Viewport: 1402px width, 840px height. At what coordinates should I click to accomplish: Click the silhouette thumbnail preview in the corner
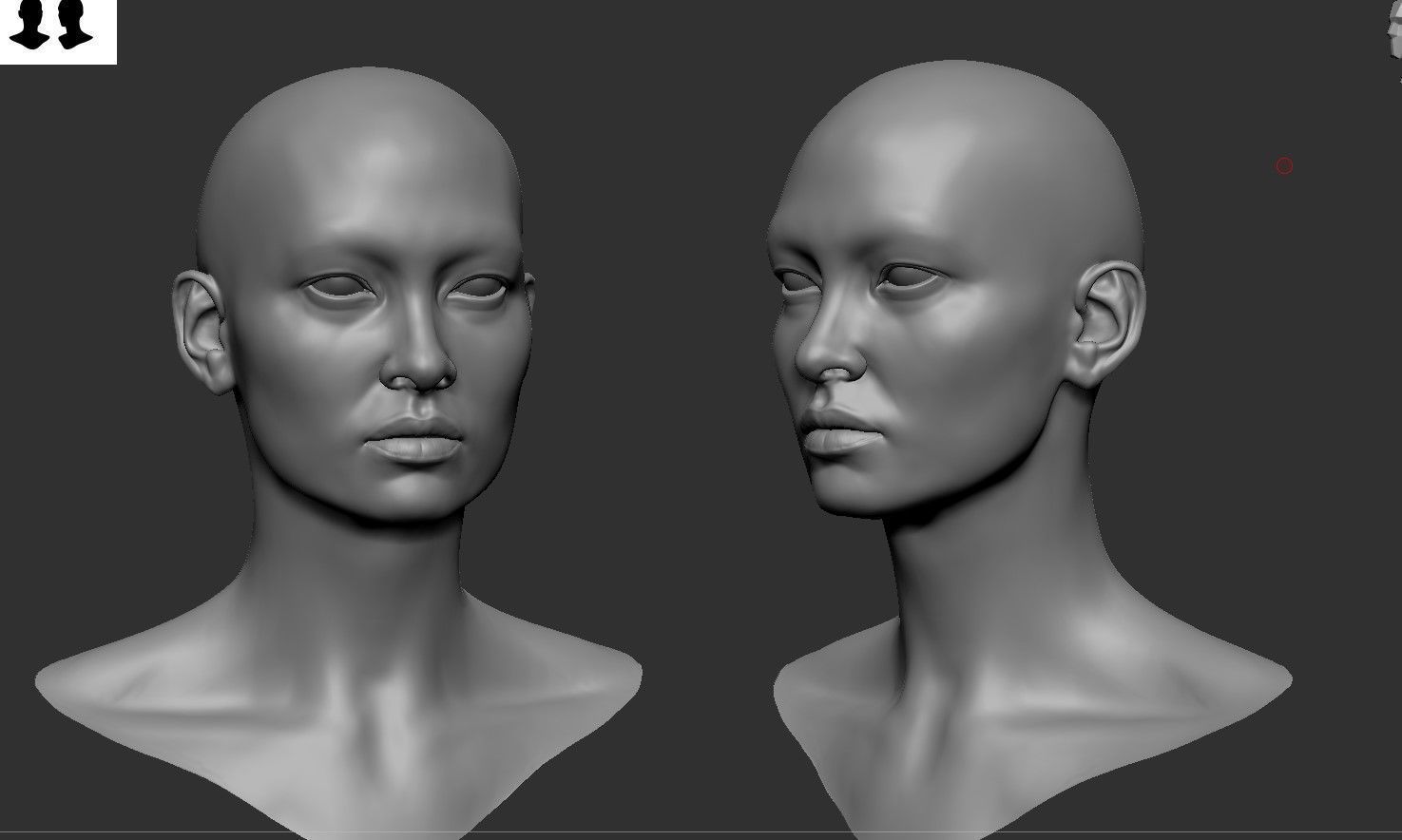(58, 31)
